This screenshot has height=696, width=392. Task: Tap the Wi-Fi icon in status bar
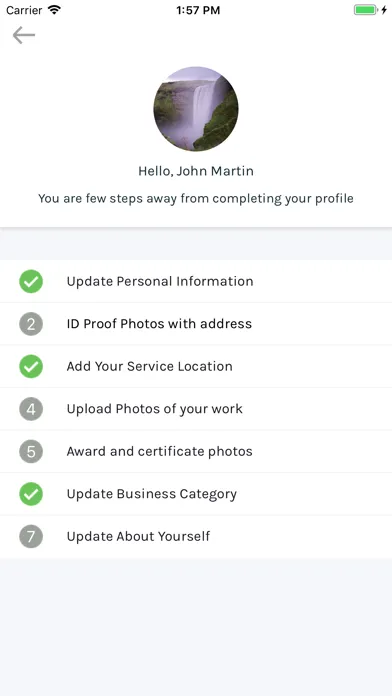click(54, 10)
